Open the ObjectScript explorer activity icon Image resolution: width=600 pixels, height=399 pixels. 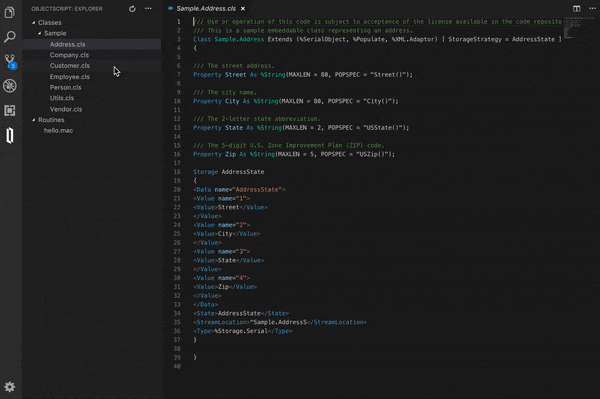pyautogui.click(x=10, y=135)
